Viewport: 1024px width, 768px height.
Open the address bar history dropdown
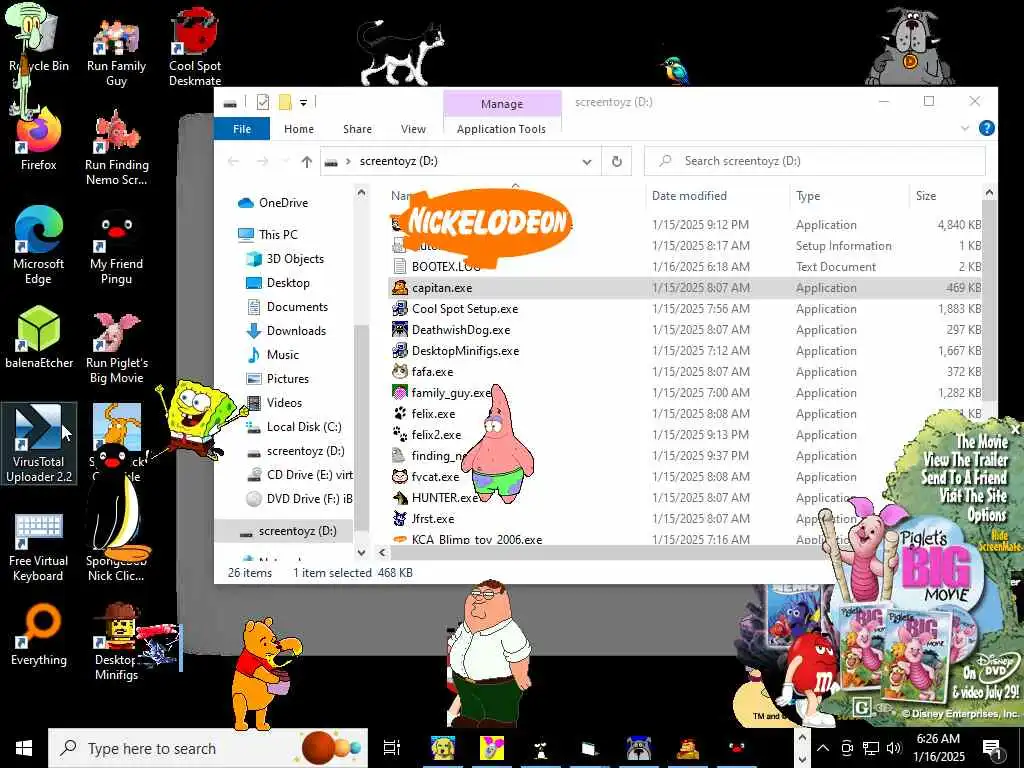(586, 161)
